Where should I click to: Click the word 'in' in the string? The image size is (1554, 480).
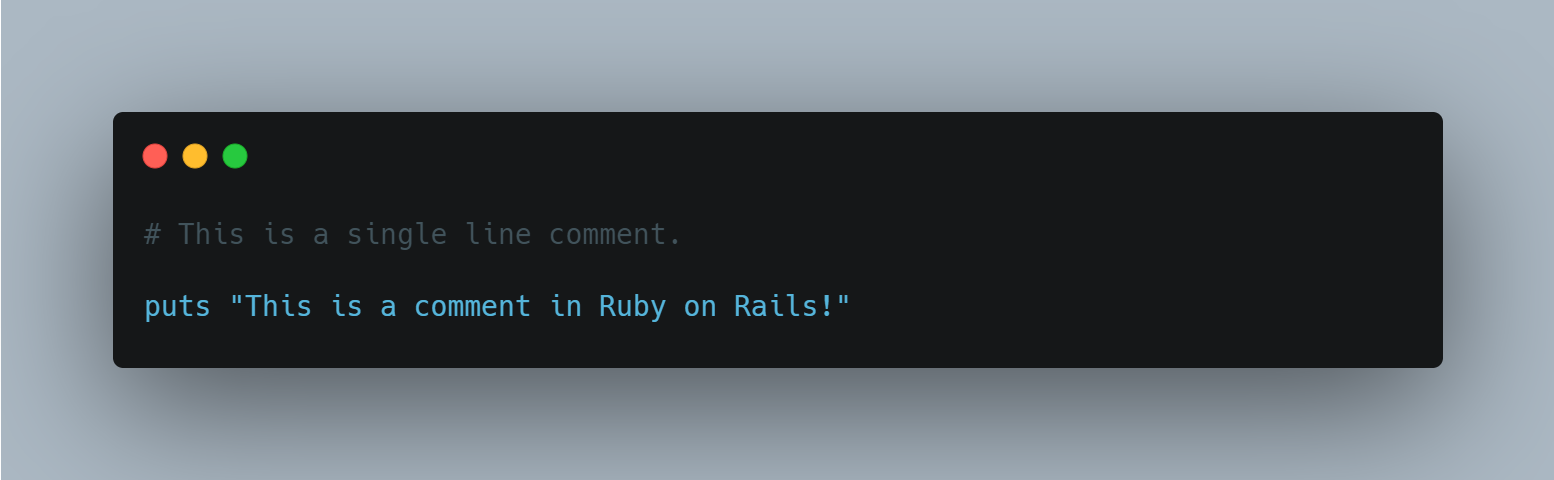[565, 306]
